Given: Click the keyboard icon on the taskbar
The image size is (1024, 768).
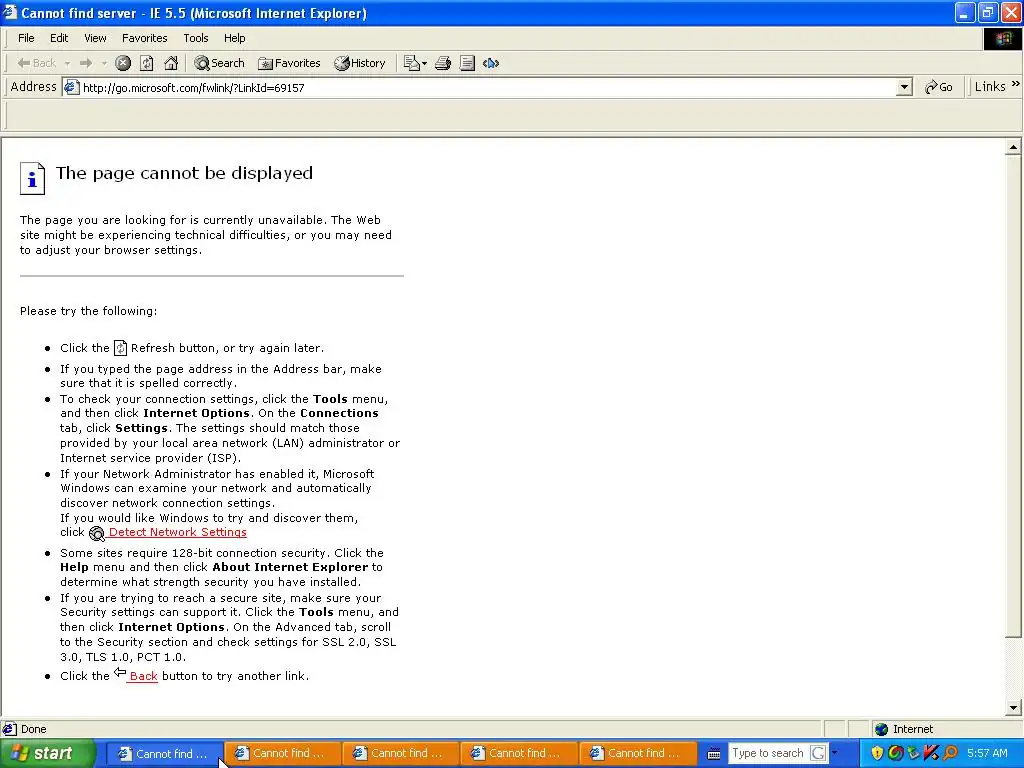Looking at the screenshot, I should click(714, 754).
